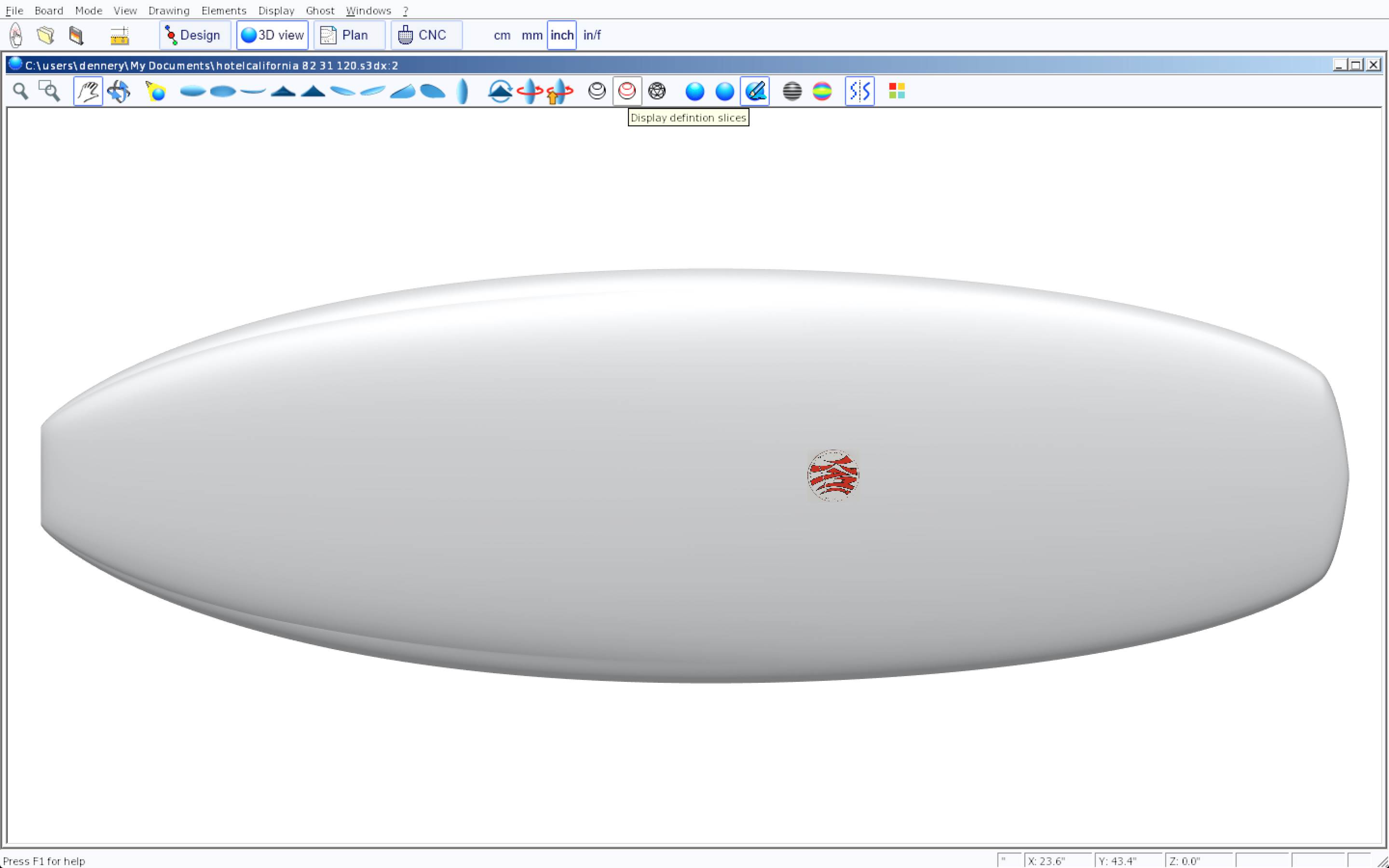
Task: Click the zoom magnifier tool
Action: coord(21,91)
